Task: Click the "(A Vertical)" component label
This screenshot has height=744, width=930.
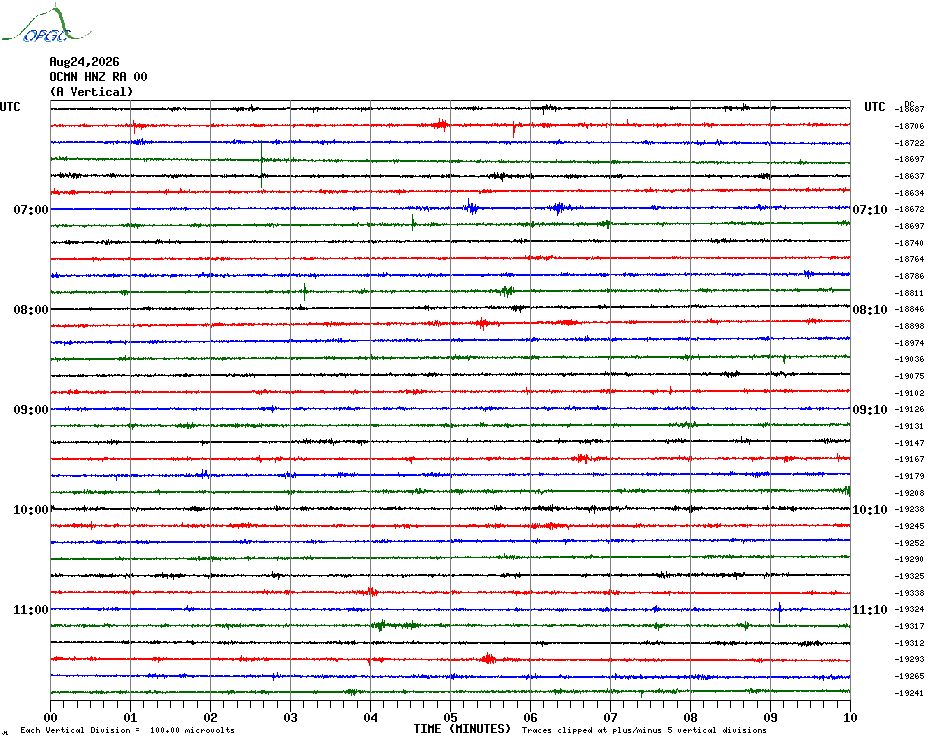Action: tap(91, 91)
